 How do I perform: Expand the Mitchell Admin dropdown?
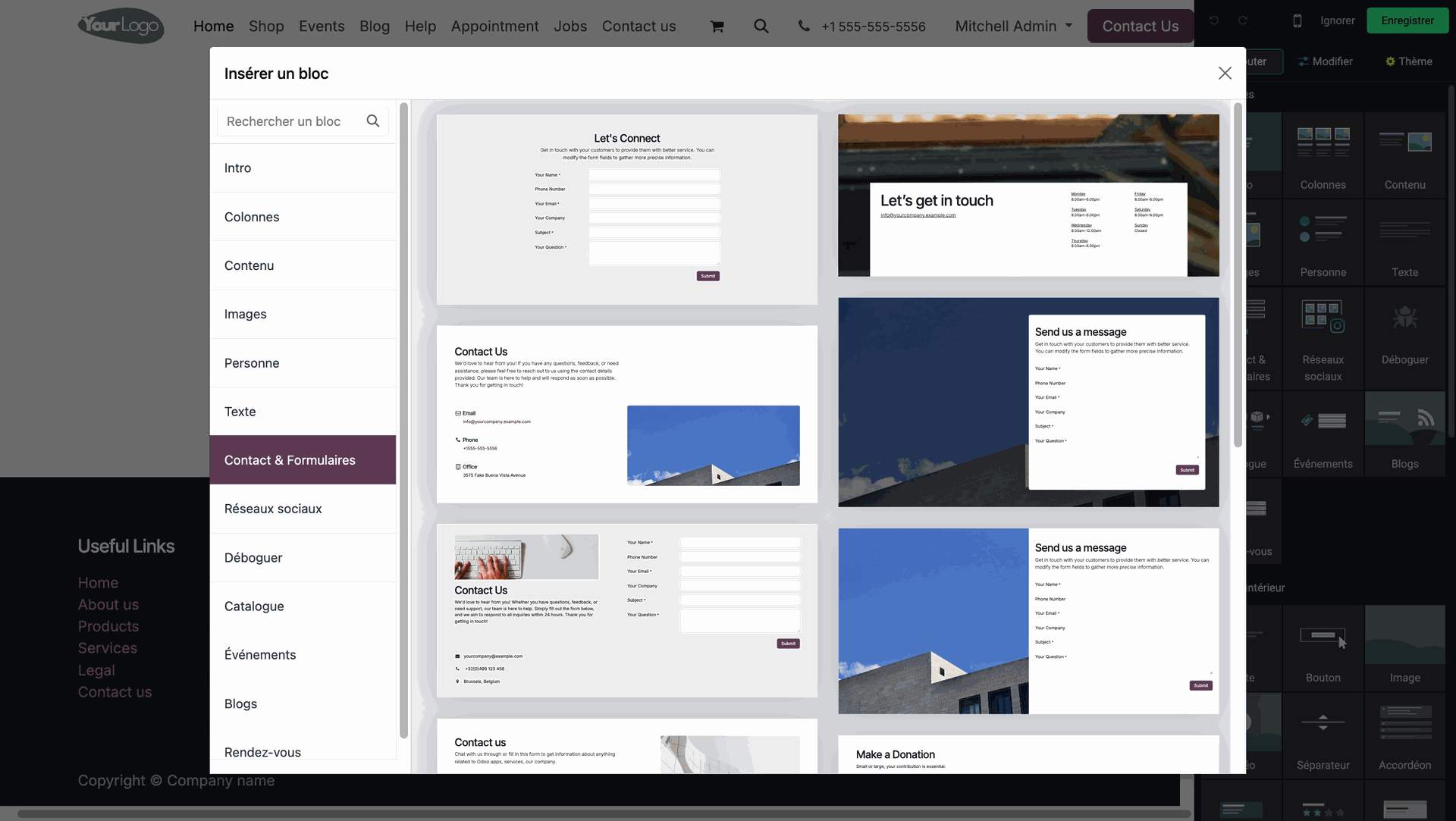point(1014,27)
